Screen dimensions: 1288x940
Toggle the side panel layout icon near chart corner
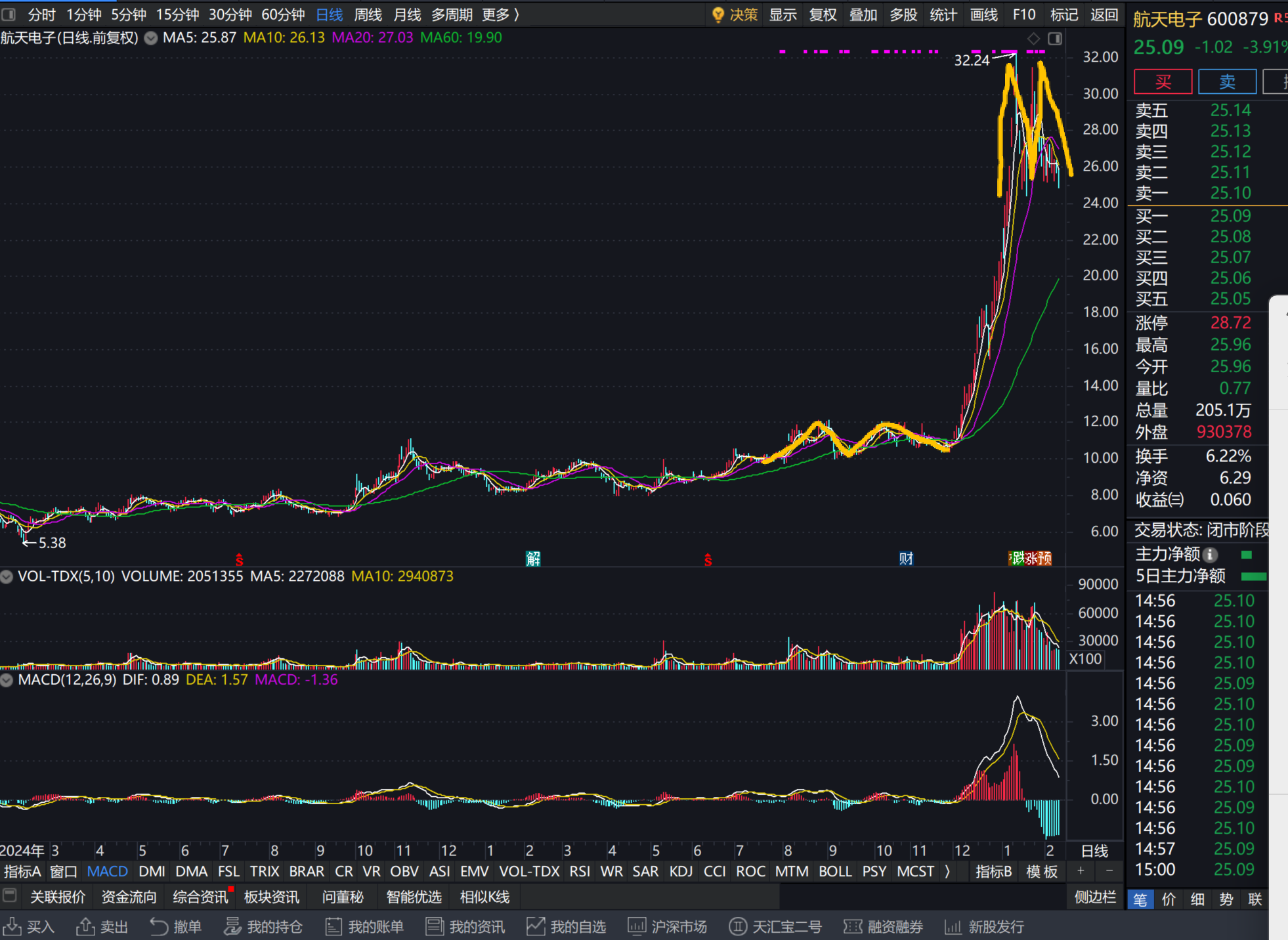pyautogui.click(x=1055, y=39)
